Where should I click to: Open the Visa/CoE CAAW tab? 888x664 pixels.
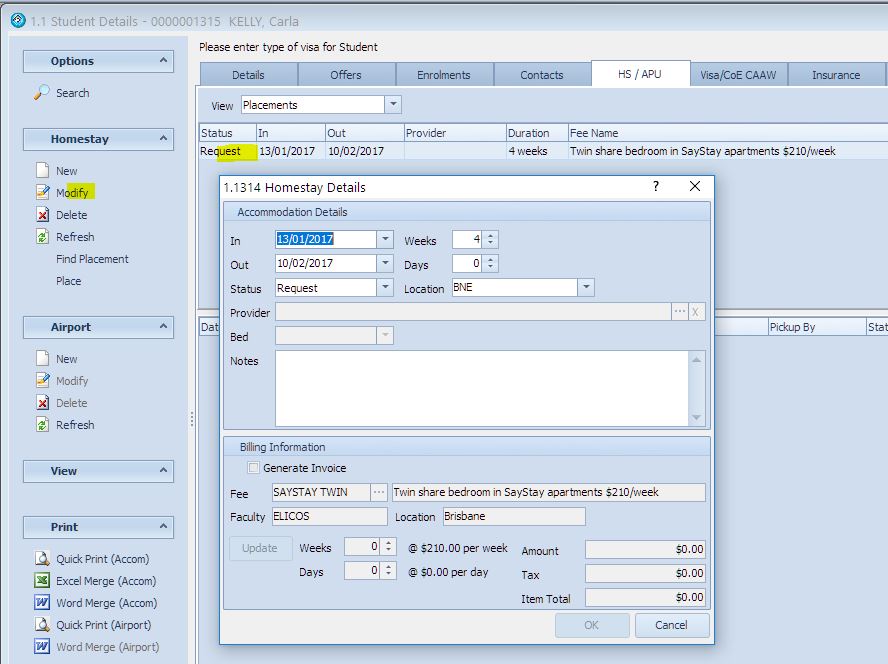click(739, 75)
